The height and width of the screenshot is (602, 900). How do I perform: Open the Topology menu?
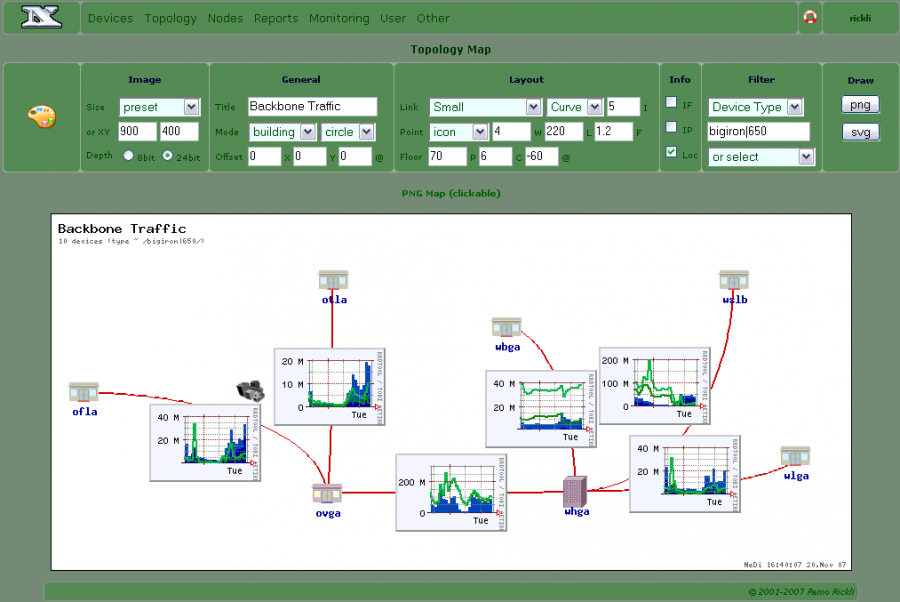170,18
